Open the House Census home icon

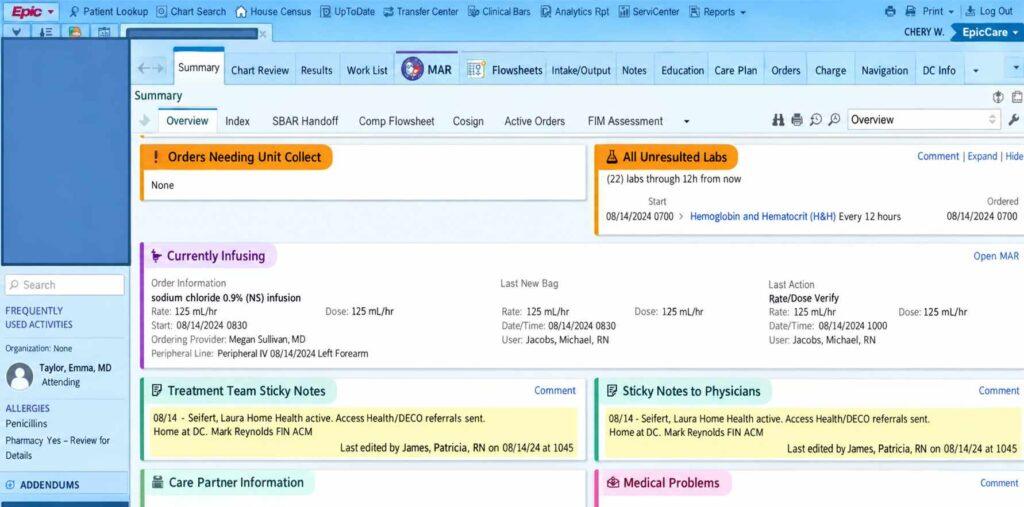[241, 12]
